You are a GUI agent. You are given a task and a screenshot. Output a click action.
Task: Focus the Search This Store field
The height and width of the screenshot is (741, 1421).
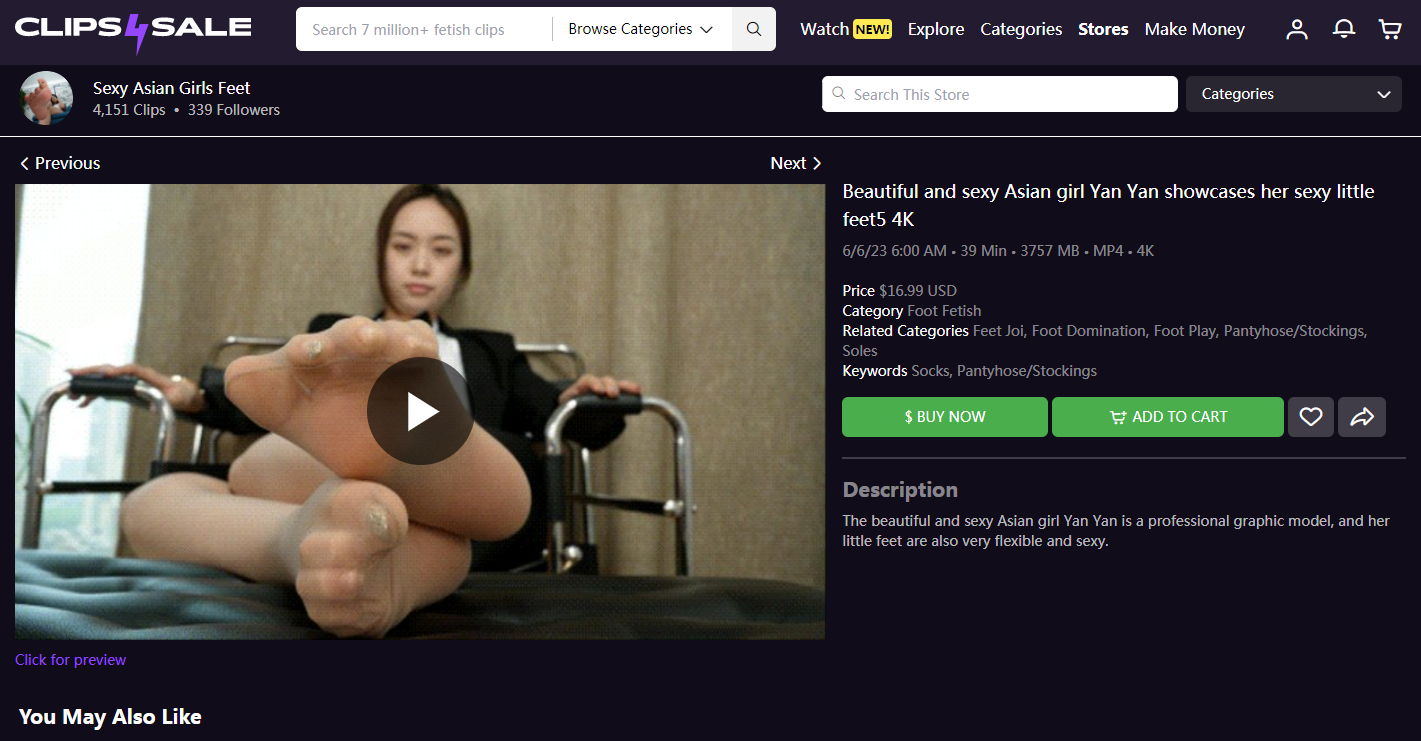click(x=1000, y=94)
